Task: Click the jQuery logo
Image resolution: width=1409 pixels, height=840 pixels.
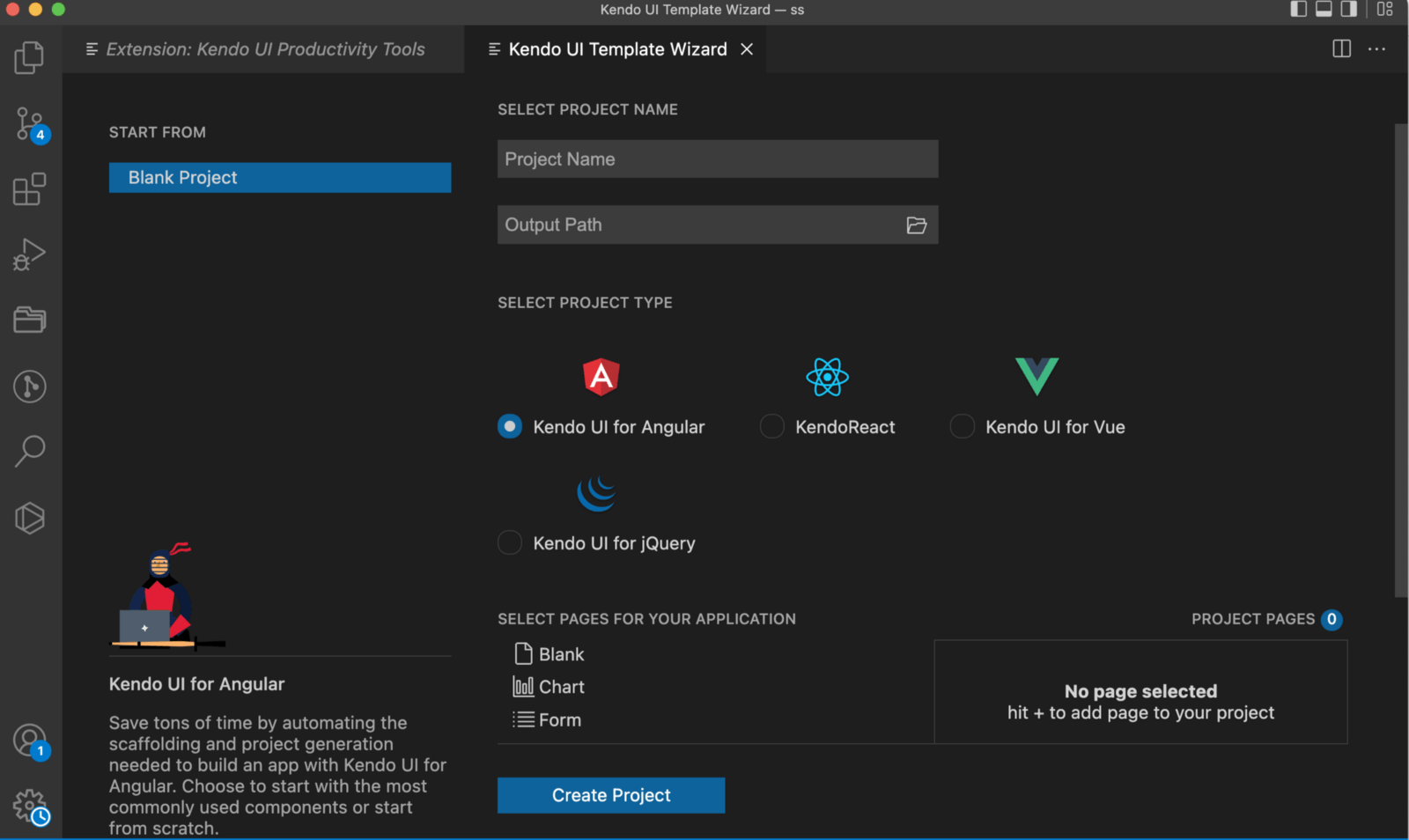Action: pos(596,493)
